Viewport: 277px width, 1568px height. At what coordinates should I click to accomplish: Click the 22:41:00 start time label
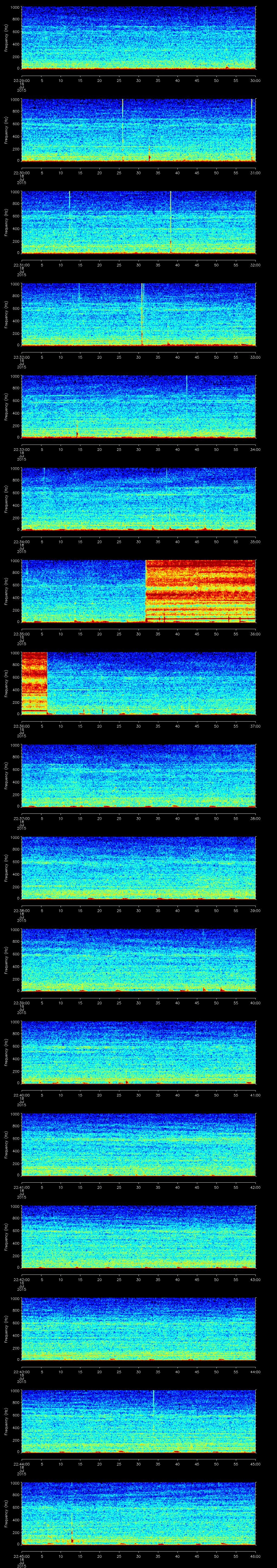click(x=21, y=1187)
